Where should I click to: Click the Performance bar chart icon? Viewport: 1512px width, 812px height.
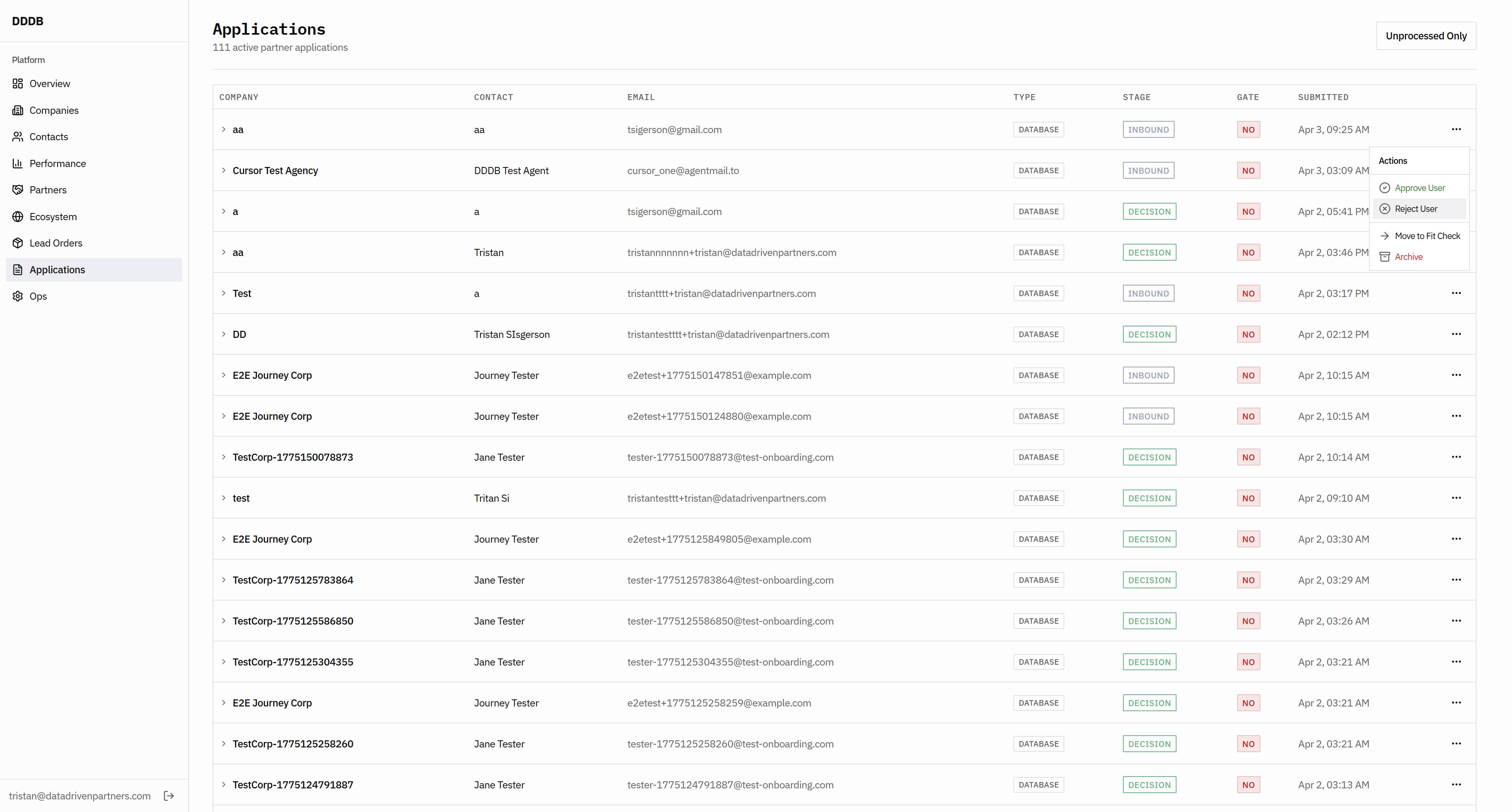pos(18,163)
